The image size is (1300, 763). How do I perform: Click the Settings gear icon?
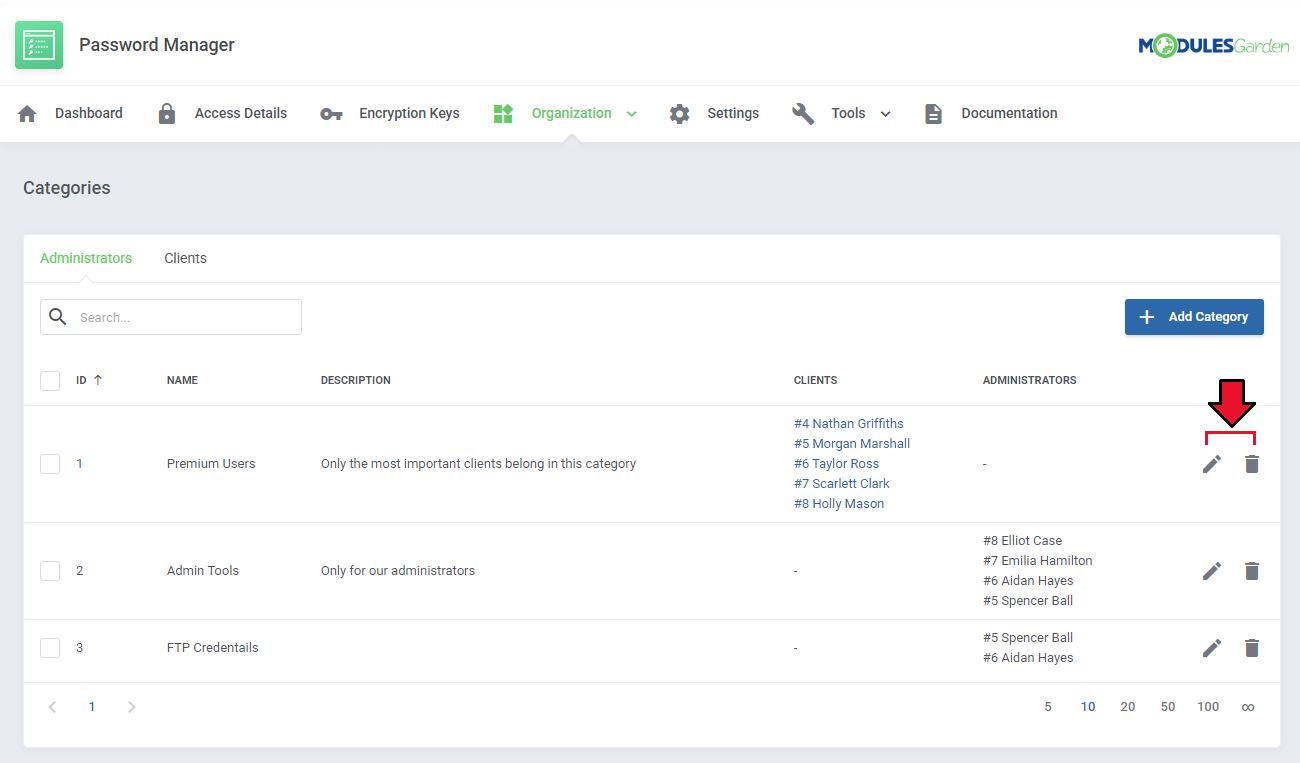(x=680, y=113)
